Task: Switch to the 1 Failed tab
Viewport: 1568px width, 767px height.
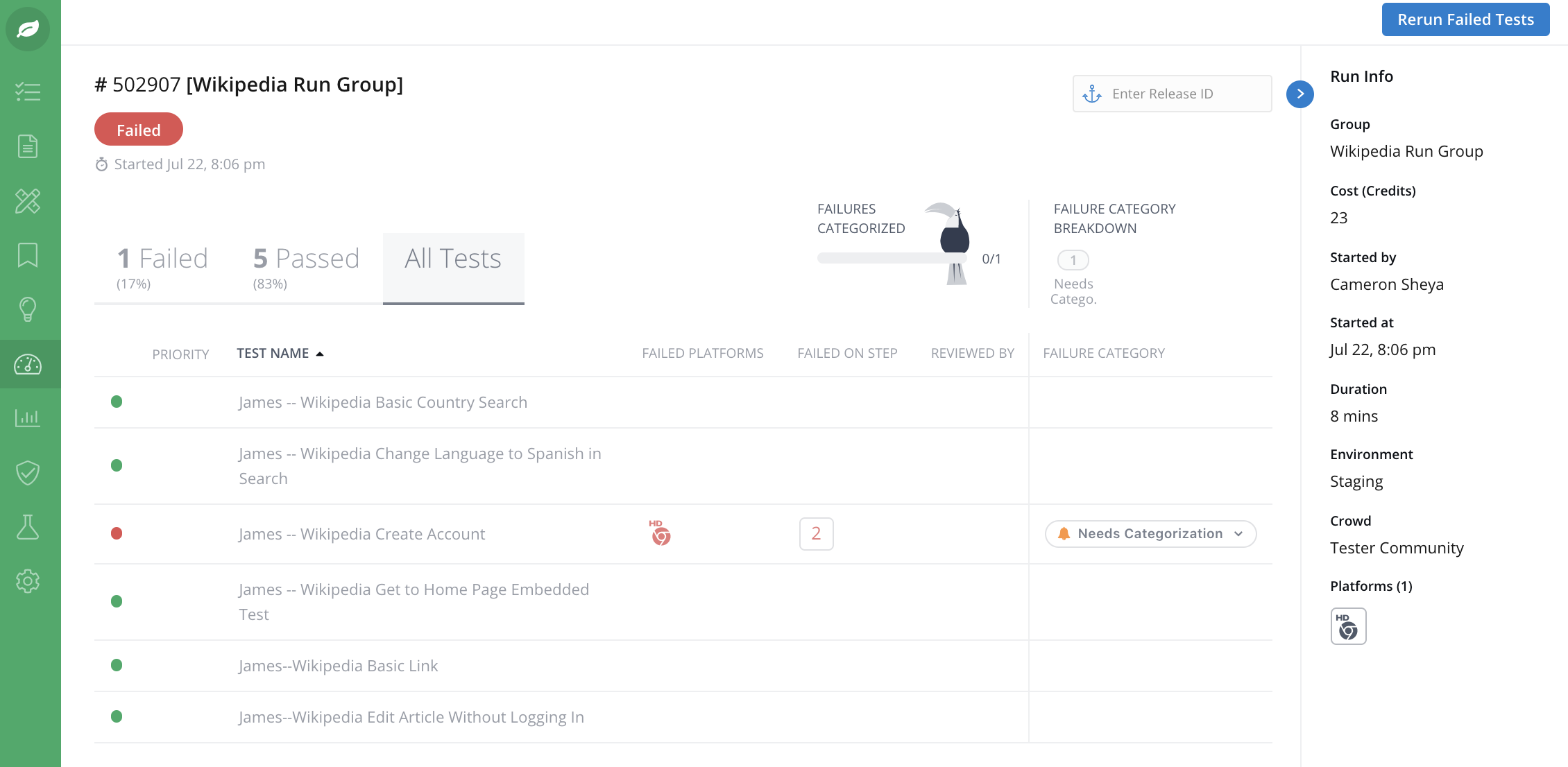Action: pyautogui.click(x=162, y=267)
